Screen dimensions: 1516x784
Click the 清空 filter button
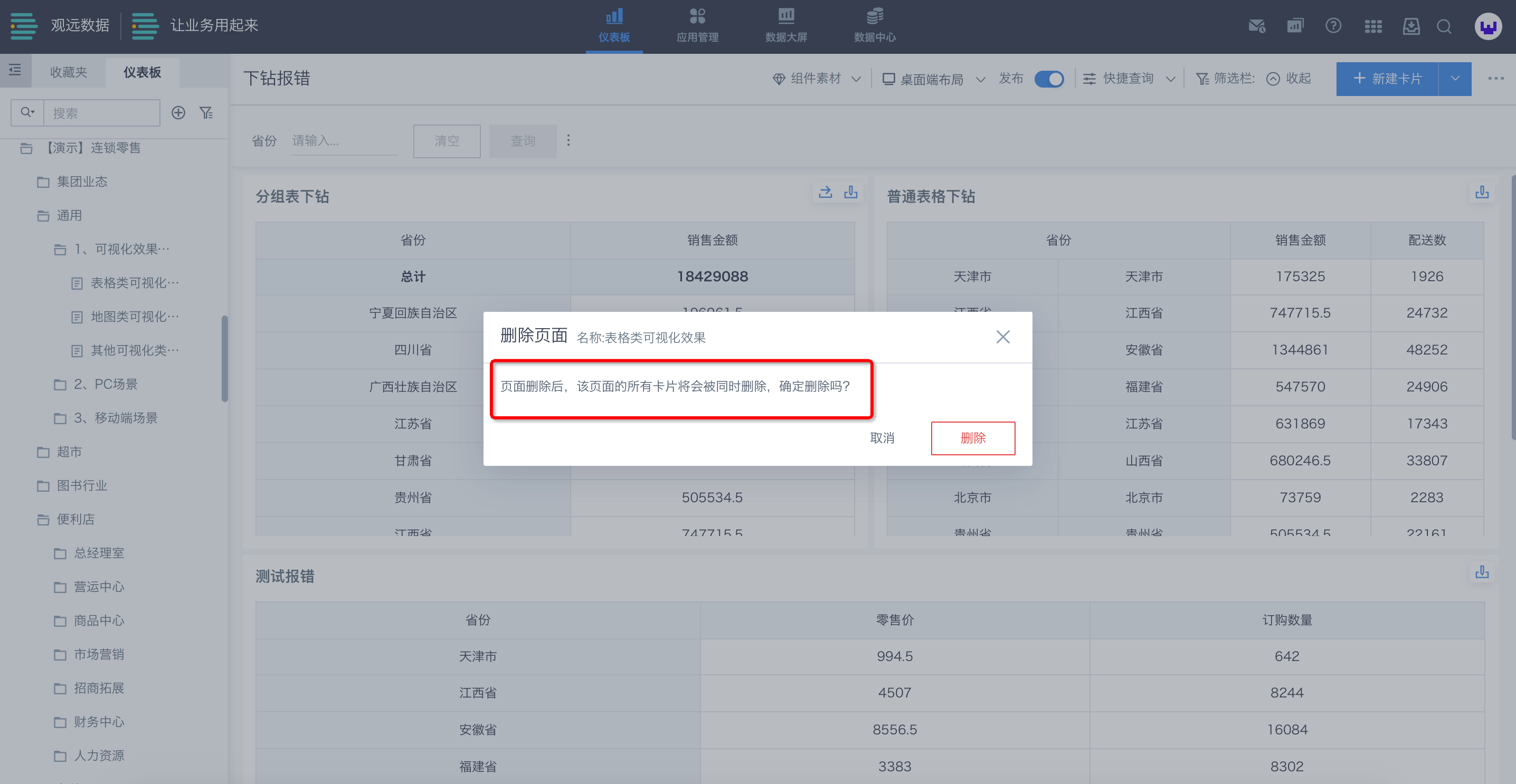[x=447, y=141]
